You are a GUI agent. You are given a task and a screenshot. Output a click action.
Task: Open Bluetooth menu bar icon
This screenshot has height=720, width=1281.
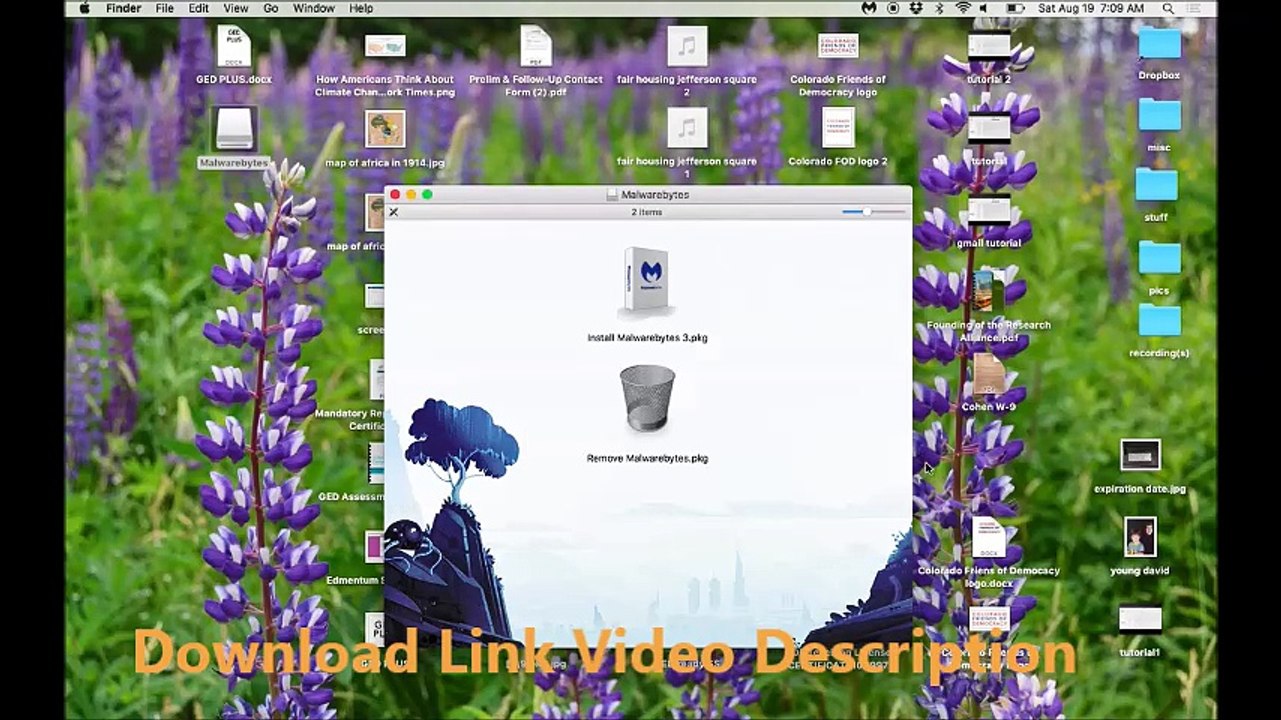point(939,8)
